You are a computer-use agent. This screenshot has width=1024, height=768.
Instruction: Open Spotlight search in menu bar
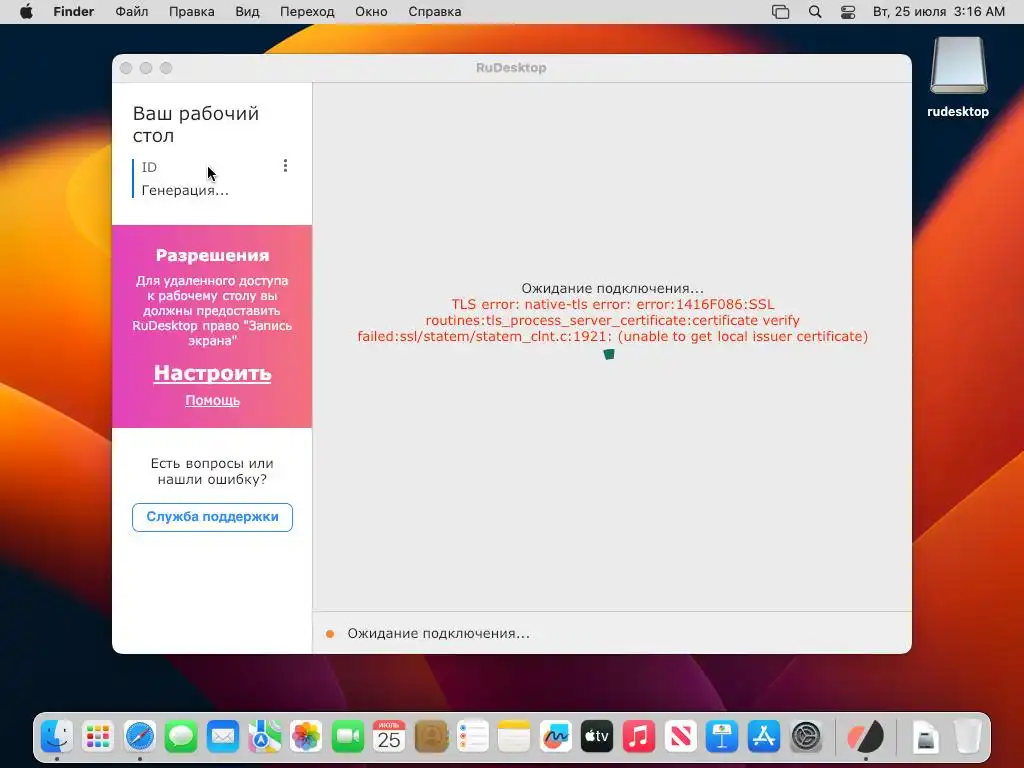(x=815, y=12)
